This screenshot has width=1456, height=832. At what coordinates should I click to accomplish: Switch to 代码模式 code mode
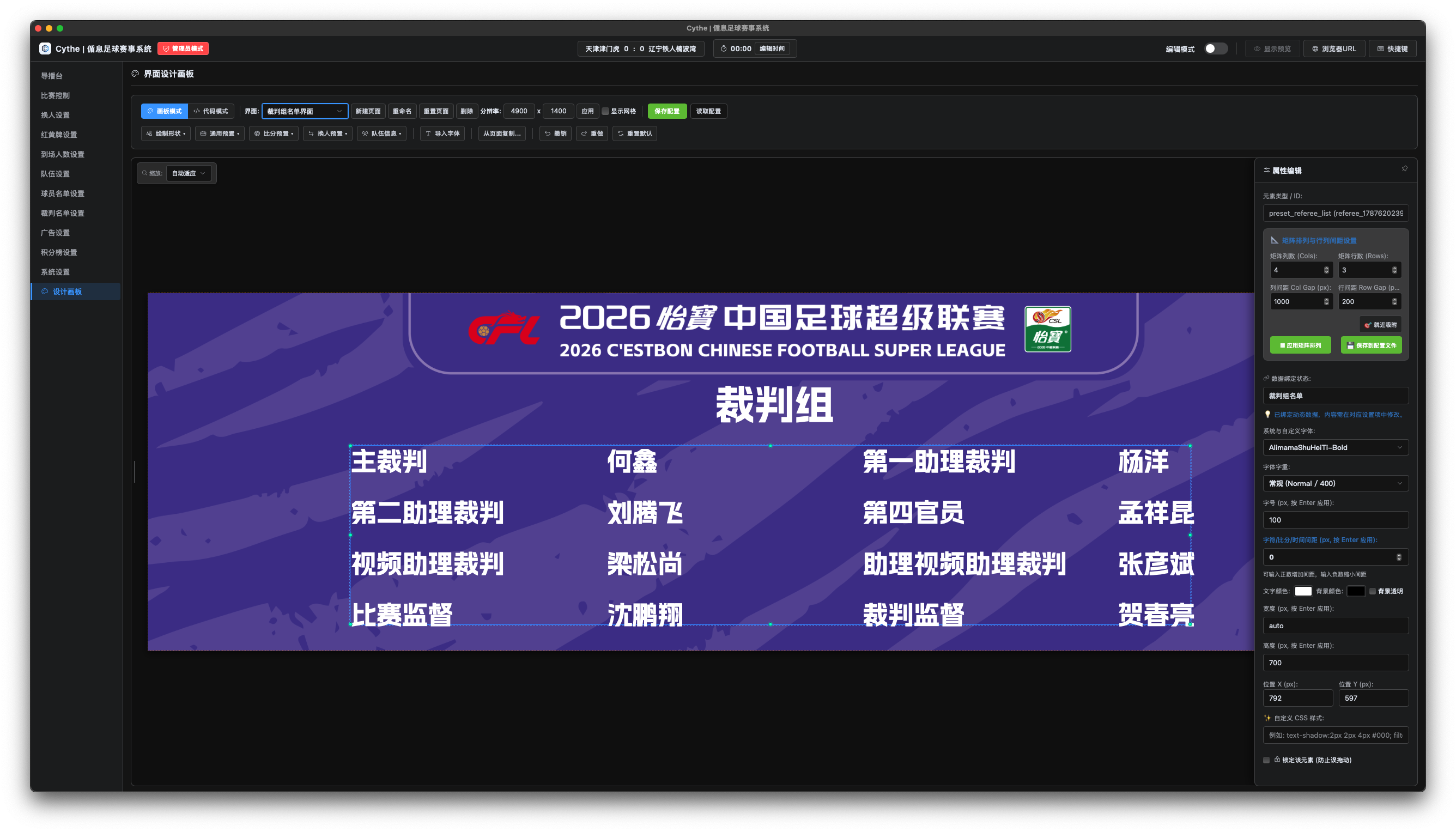(210, 111)
